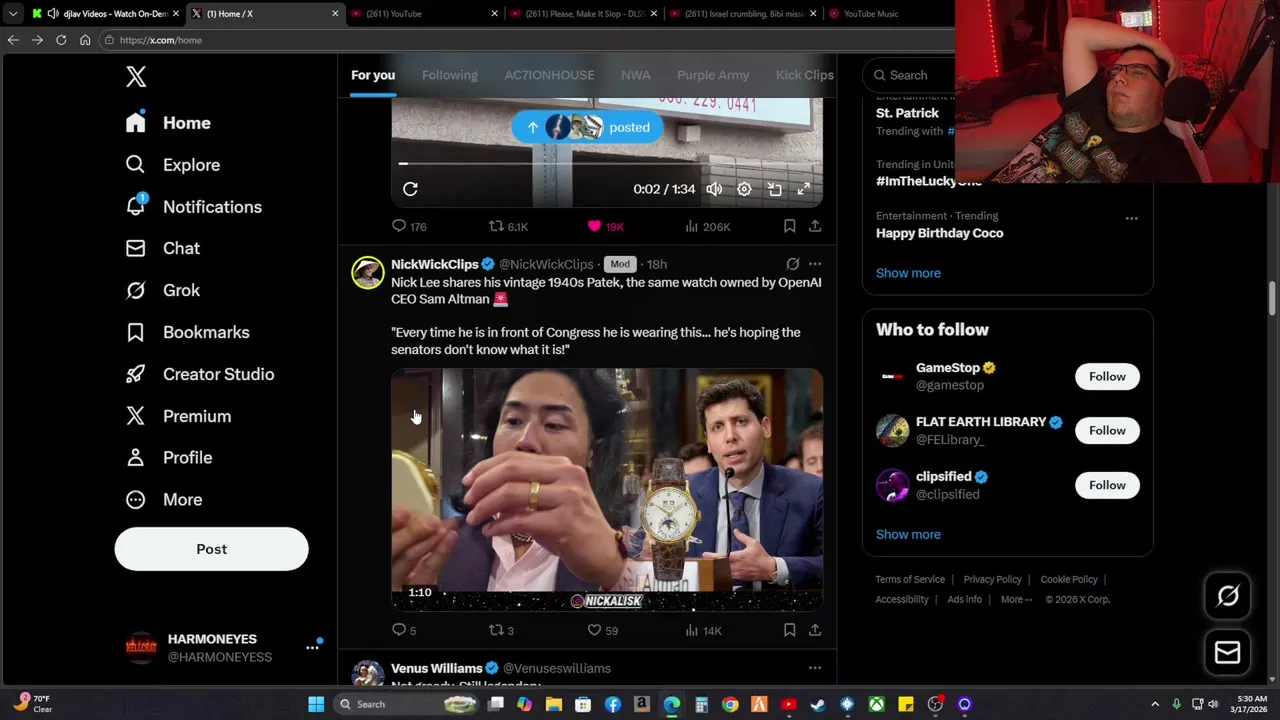Follow FLAT EARTH LIBRARY
Image resolution: width=1280 pixels, height=720 pixels.
1107,431
